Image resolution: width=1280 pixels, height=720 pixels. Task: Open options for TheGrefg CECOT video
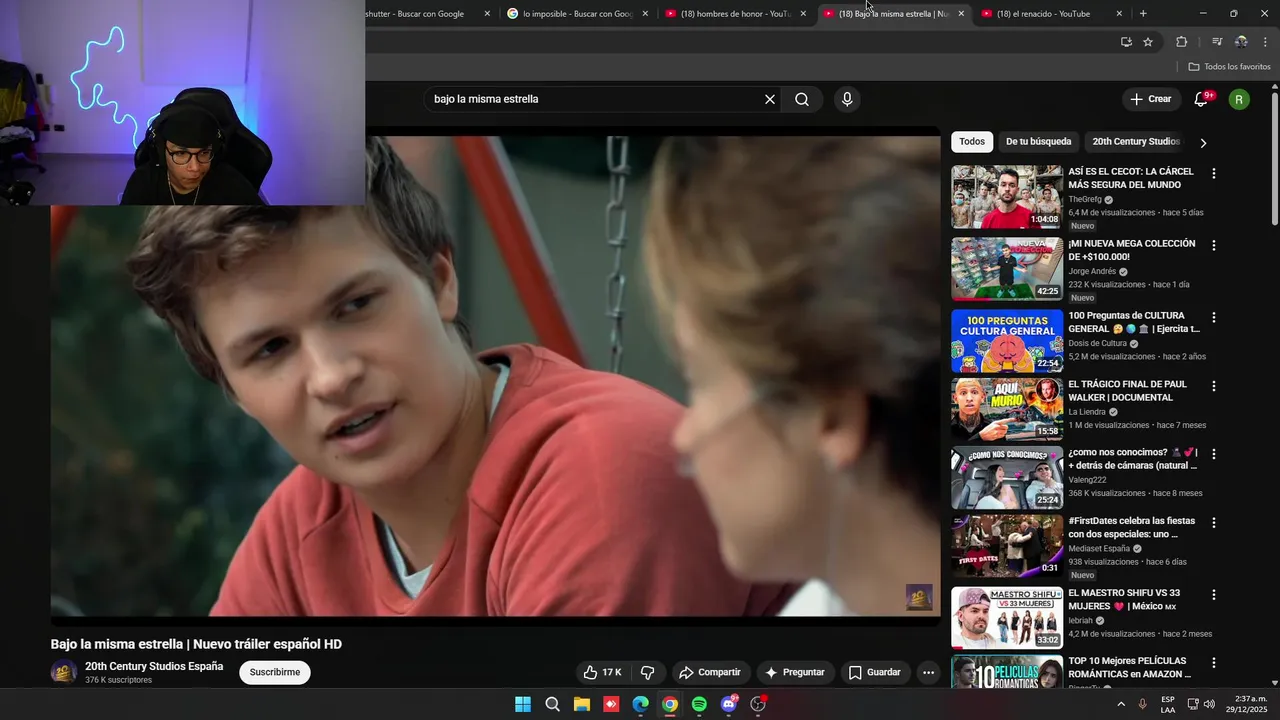tap(1214, 173)
